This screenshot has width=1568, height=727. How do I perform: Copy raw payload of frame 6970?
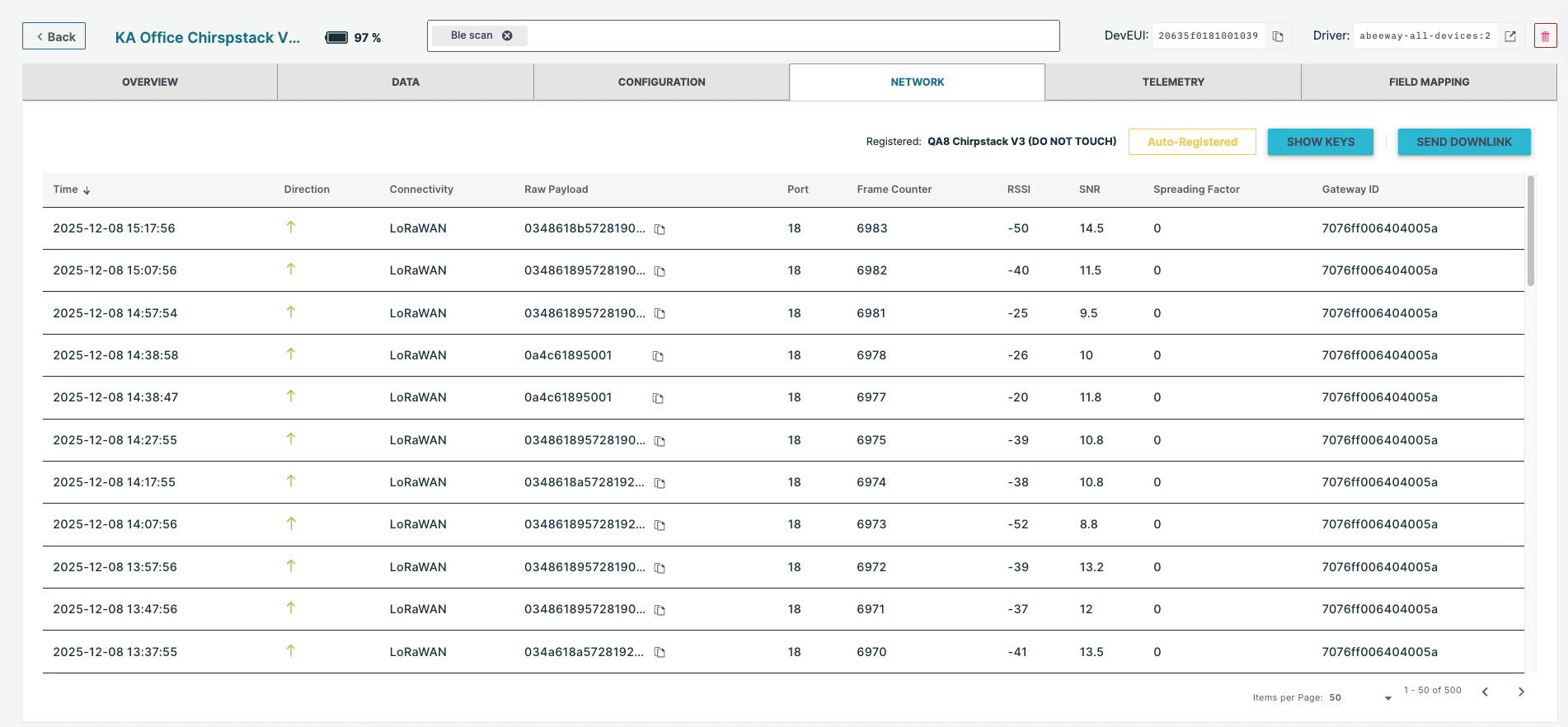[660, 653]
